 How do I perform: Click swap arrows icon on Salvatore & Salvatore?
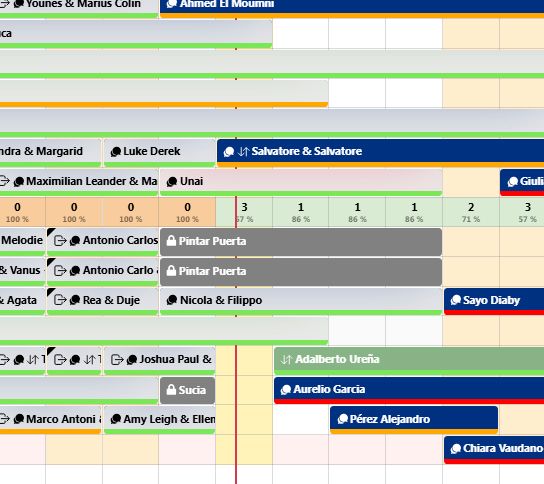pos(244,151)
